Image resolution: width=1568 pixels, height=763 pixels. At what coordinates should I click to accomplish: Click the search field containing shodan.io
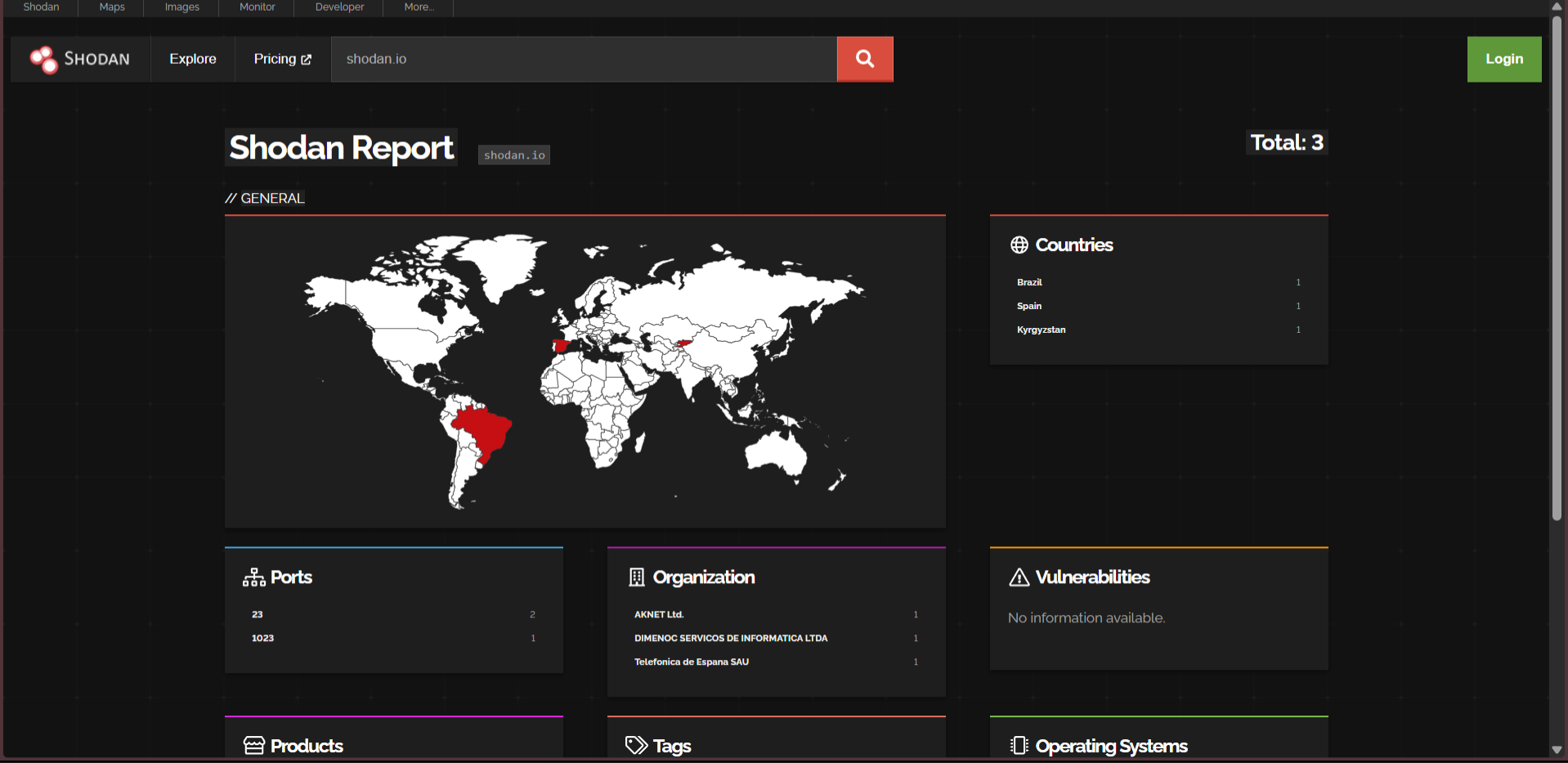click(583, 59)
